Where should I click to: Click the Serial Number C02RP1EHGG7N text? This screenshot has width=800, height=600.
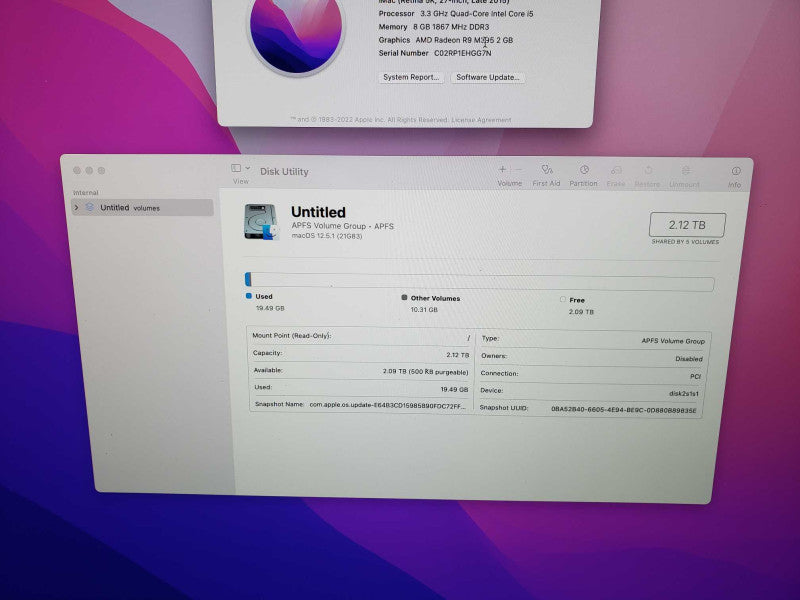click(x=435, y=53)
